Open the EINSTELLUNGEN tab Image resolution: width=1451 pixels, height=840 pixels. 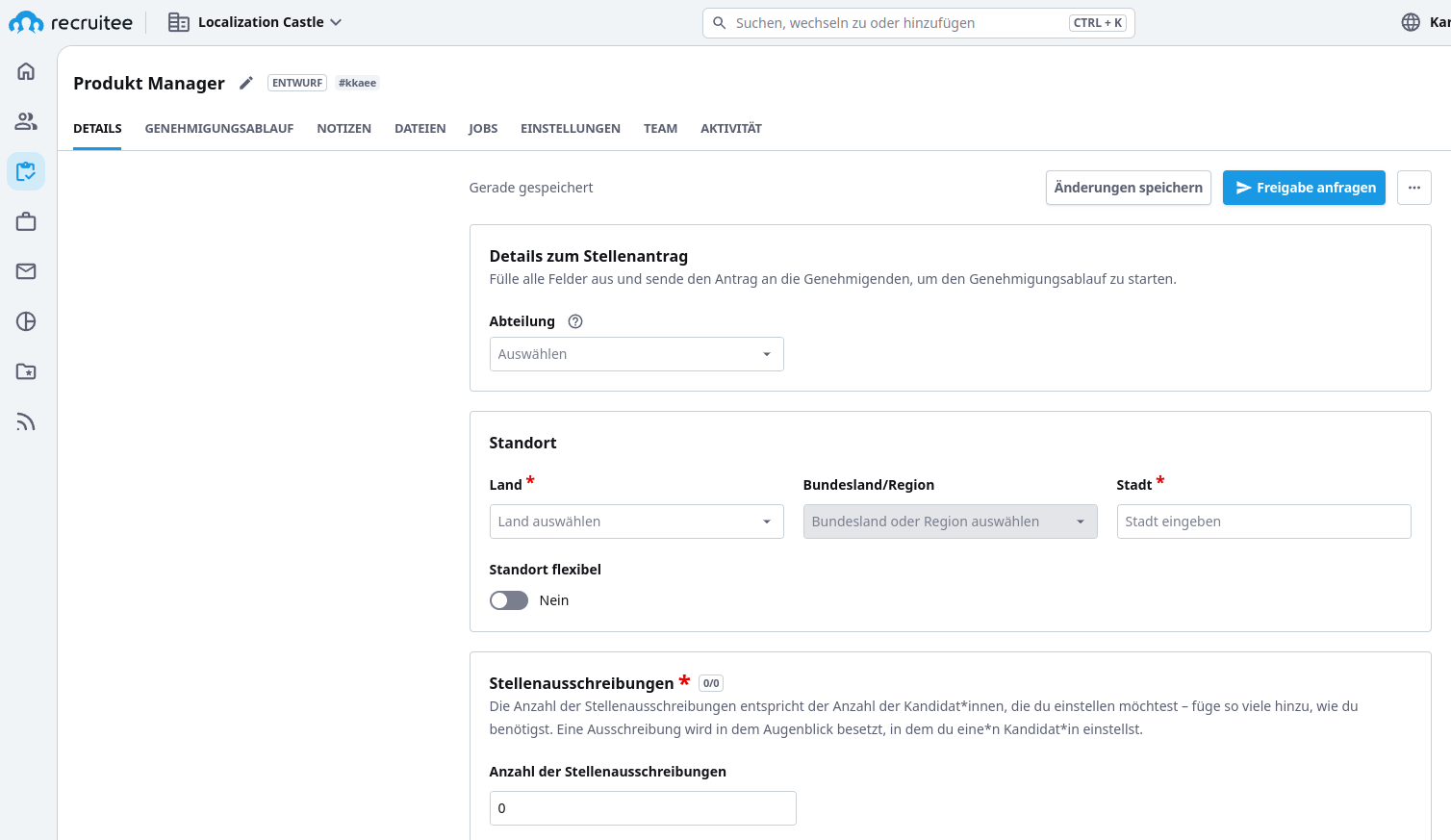(x=571, y=128)
